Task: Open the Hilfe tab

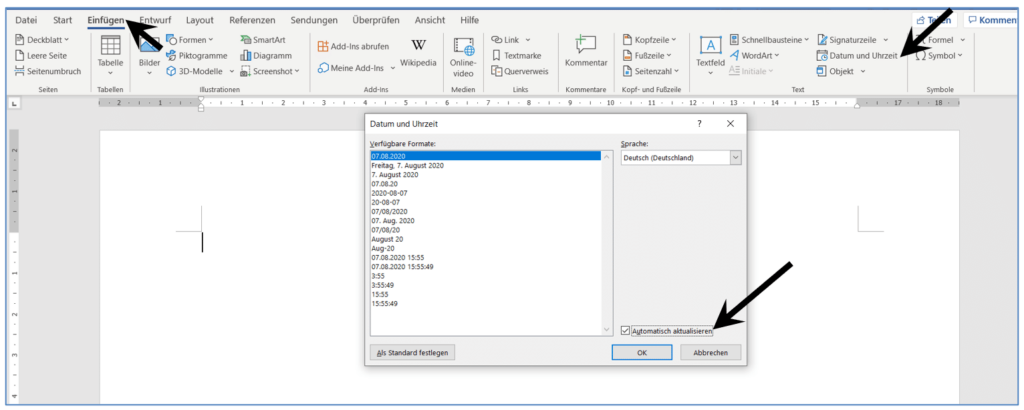Action: (470, 20)
